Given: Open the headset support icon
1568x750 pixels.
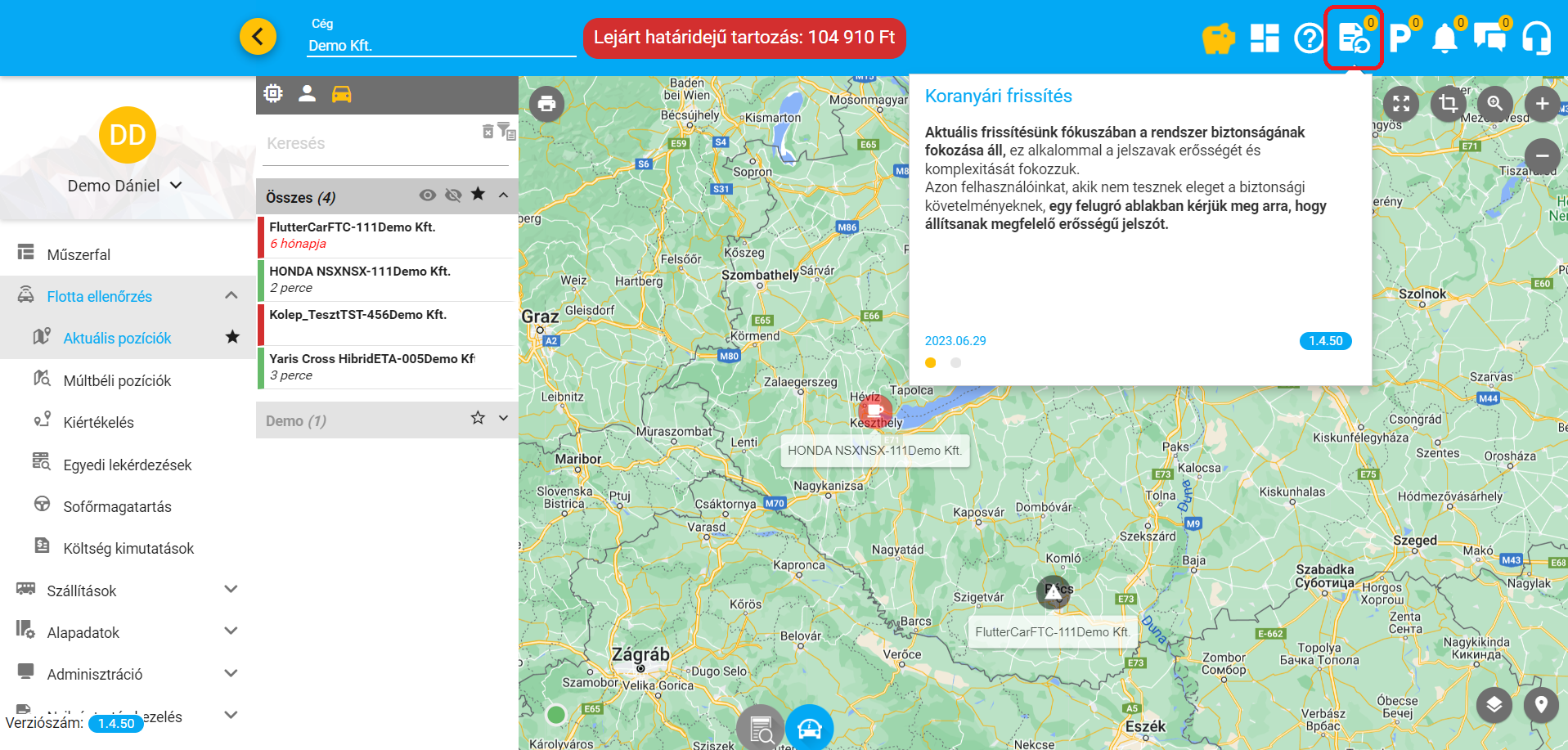Looking at the screenshot, I should pos(1536,38).
